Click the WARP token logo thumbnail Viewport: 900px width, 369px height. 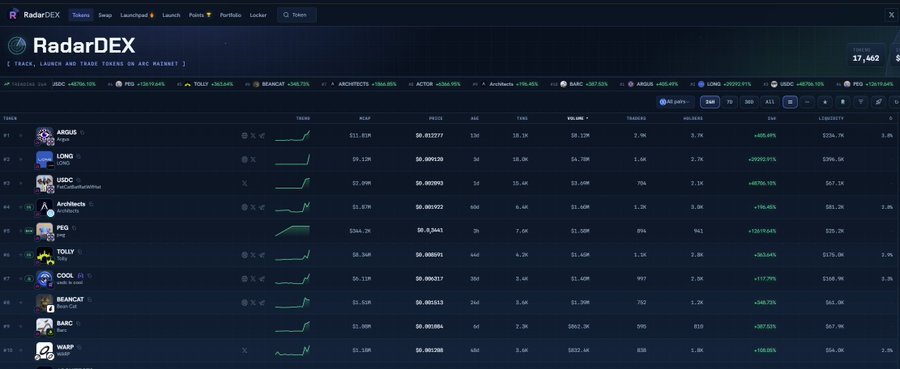click(x=44, y=351)
